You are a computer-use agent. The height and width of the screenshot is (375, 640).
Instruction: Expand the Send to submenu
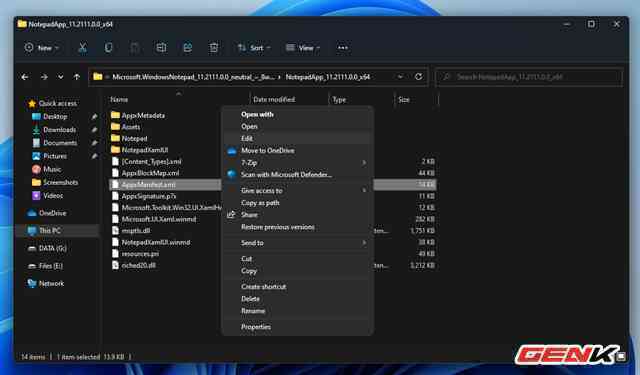(x=364, y=243)
